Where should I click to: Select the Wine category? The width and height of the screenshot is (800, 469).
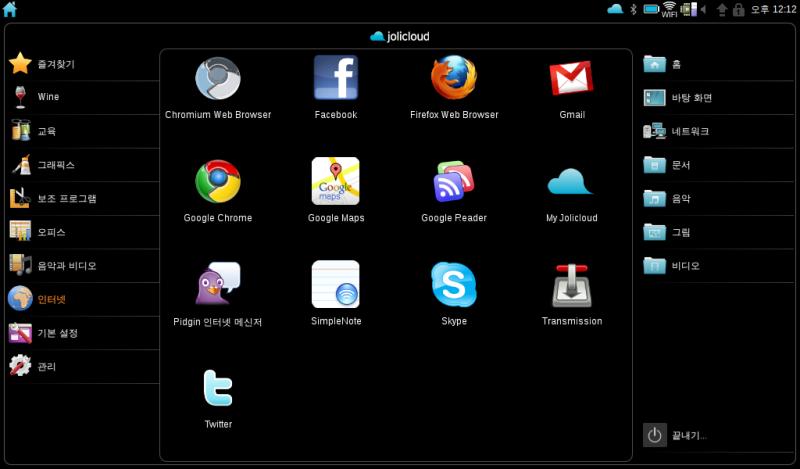point(83,97)
